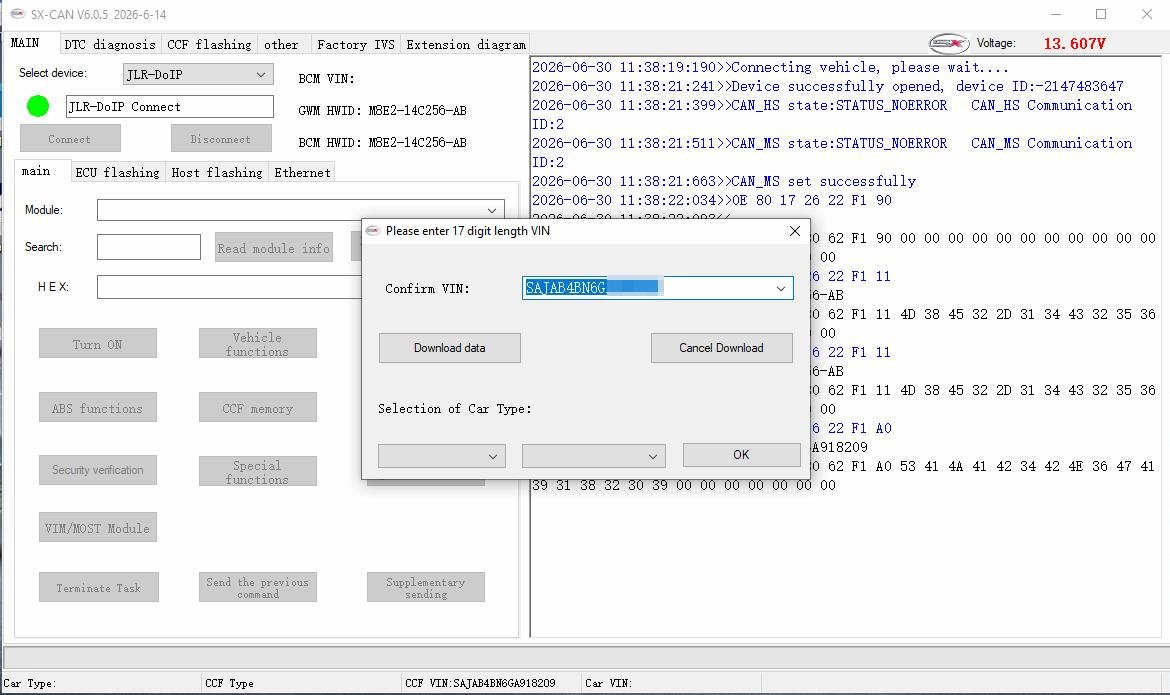Expand the Select device JLR-DoIP dropdown
The height and width of the screenshot is (695, 1170).
(x=260, y=74)
